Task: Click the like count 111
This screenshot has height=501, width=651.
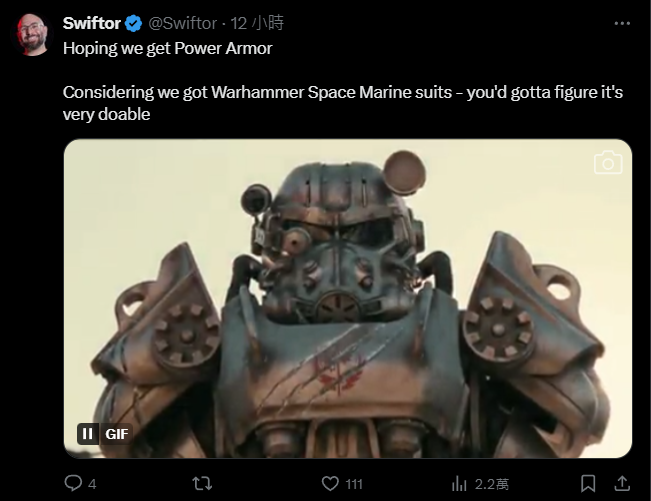Action: click(353, 484)
